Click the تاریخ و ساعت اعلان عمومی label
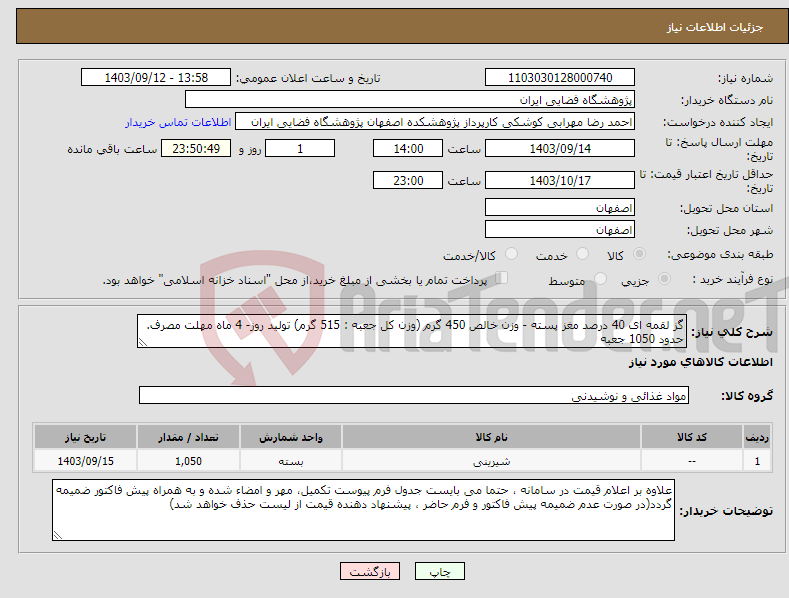789x598 pixels. point(308,78)
